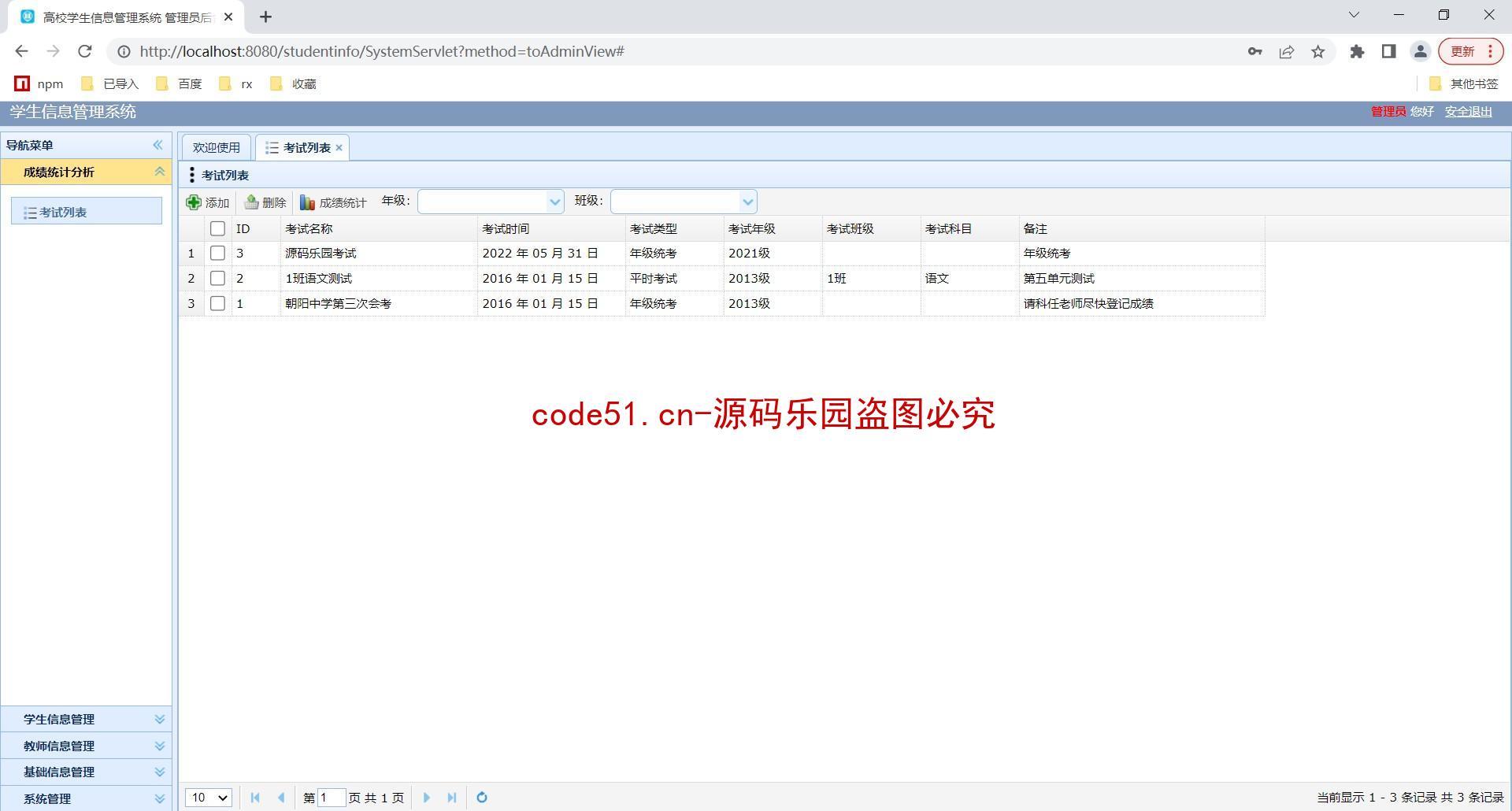Image resolution: width=1512 pixels, height=811 pixels.
Task: Toggle the select-all checkbox in table header
Action: (218, 229)
